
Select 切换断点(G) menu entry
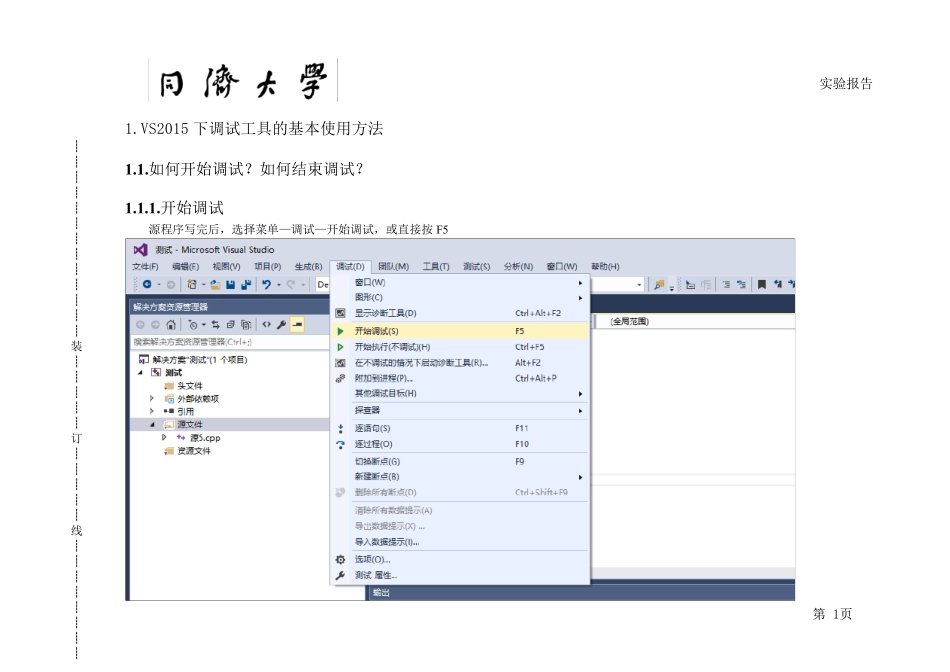click(460, 462)
